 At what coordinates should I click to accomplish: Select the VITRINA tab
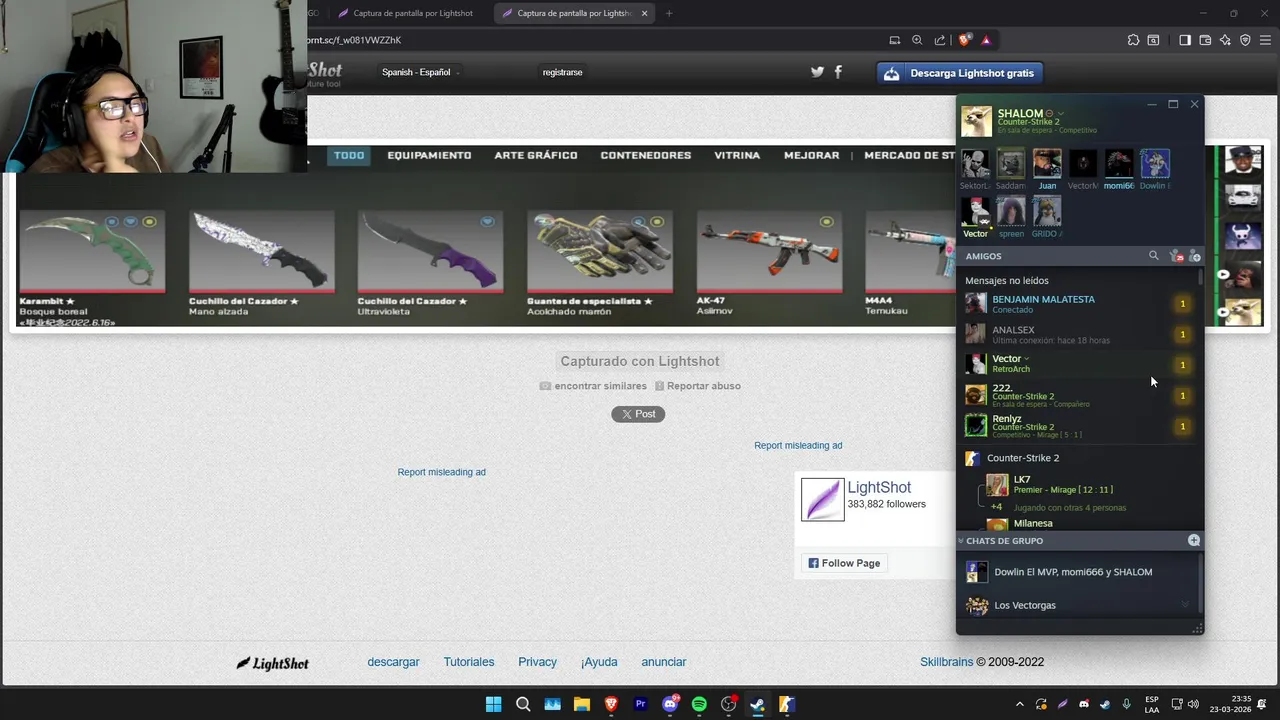(x=737, y=155)
